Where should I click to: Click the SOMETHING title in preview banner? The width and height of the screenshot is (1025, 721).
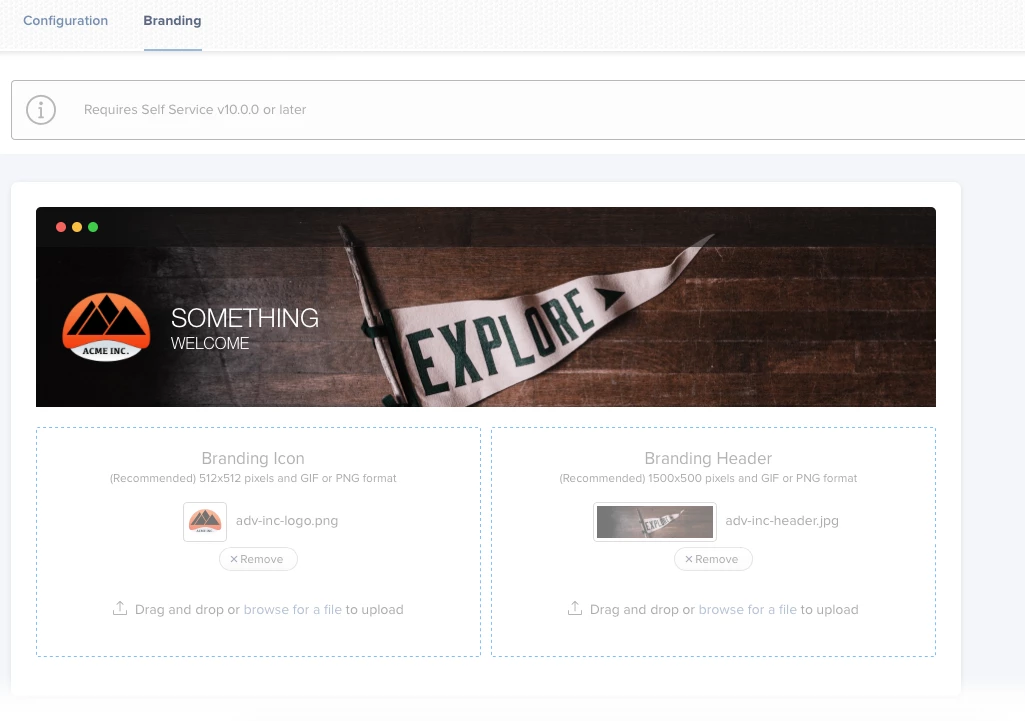click(x=245, y=318)
